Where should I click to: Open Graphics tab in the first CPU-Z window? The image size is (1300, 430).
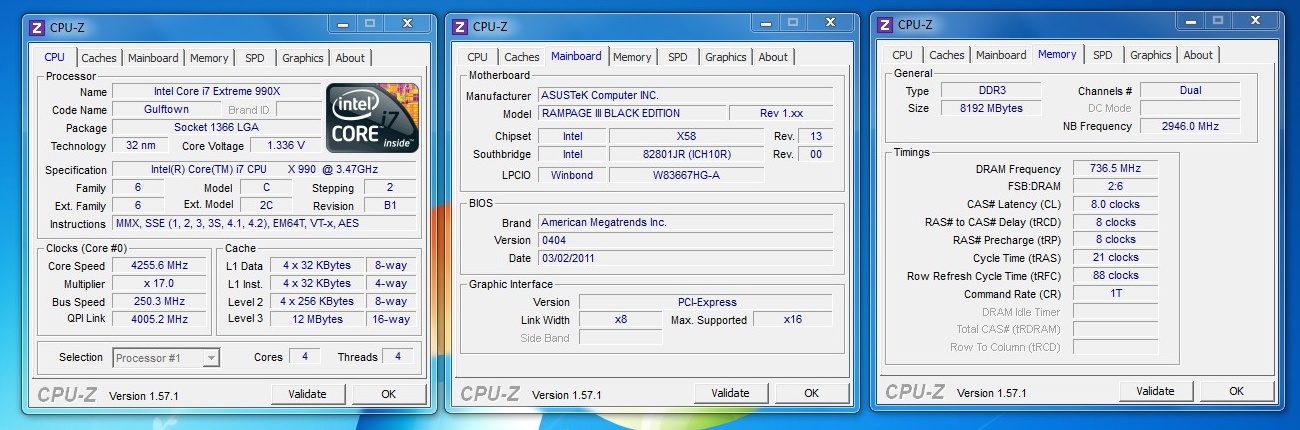coord(302,58)
